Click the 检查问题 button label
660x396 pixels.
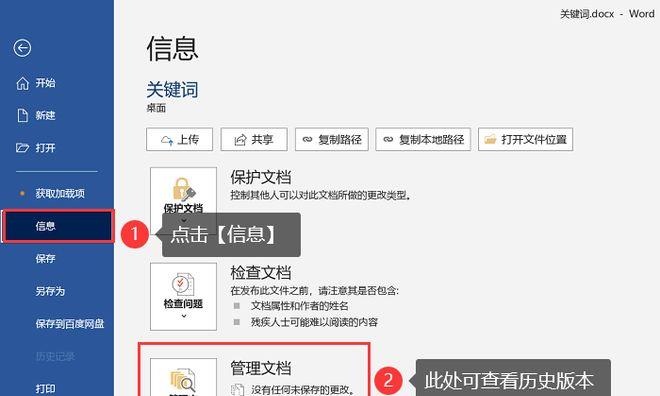point(183,304)
